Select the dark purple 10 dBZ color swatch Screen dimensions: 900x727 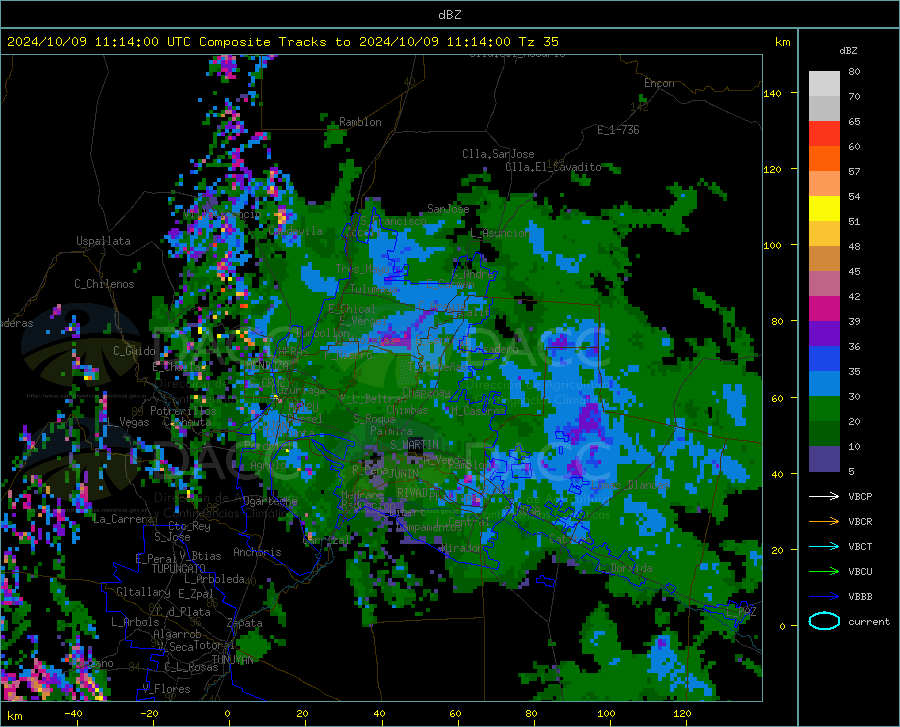[824, 458]
